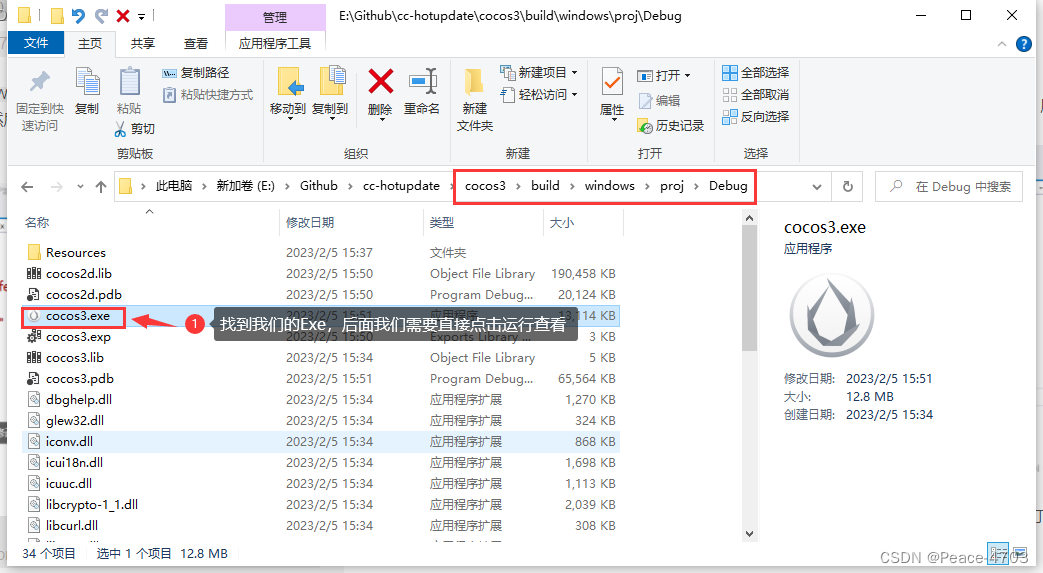Open the Open (打开) ribbon dropdown
This screenshot has height=573, width=1043.
pos(664,75)
